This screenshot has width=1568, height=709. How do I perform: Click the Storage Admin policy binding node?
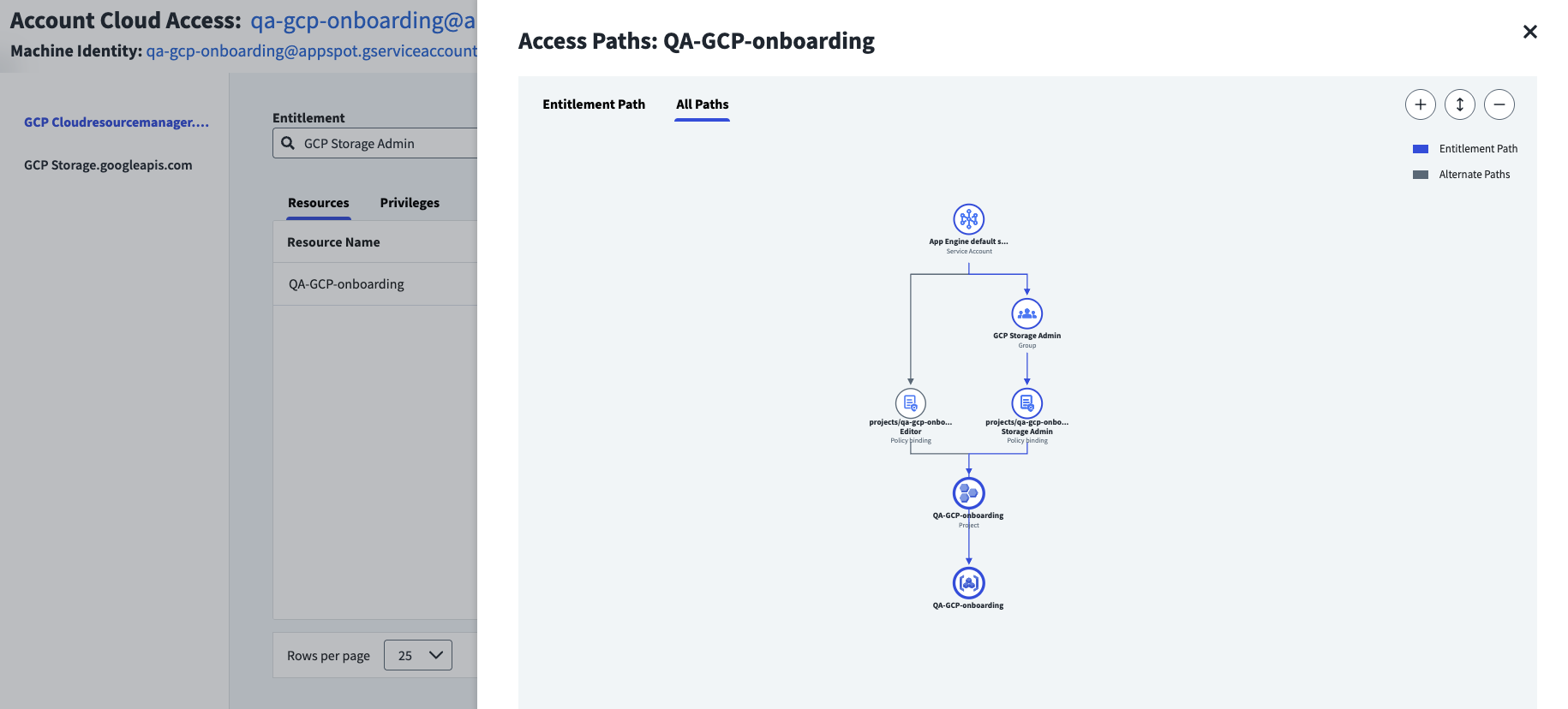coord(1026,402)
